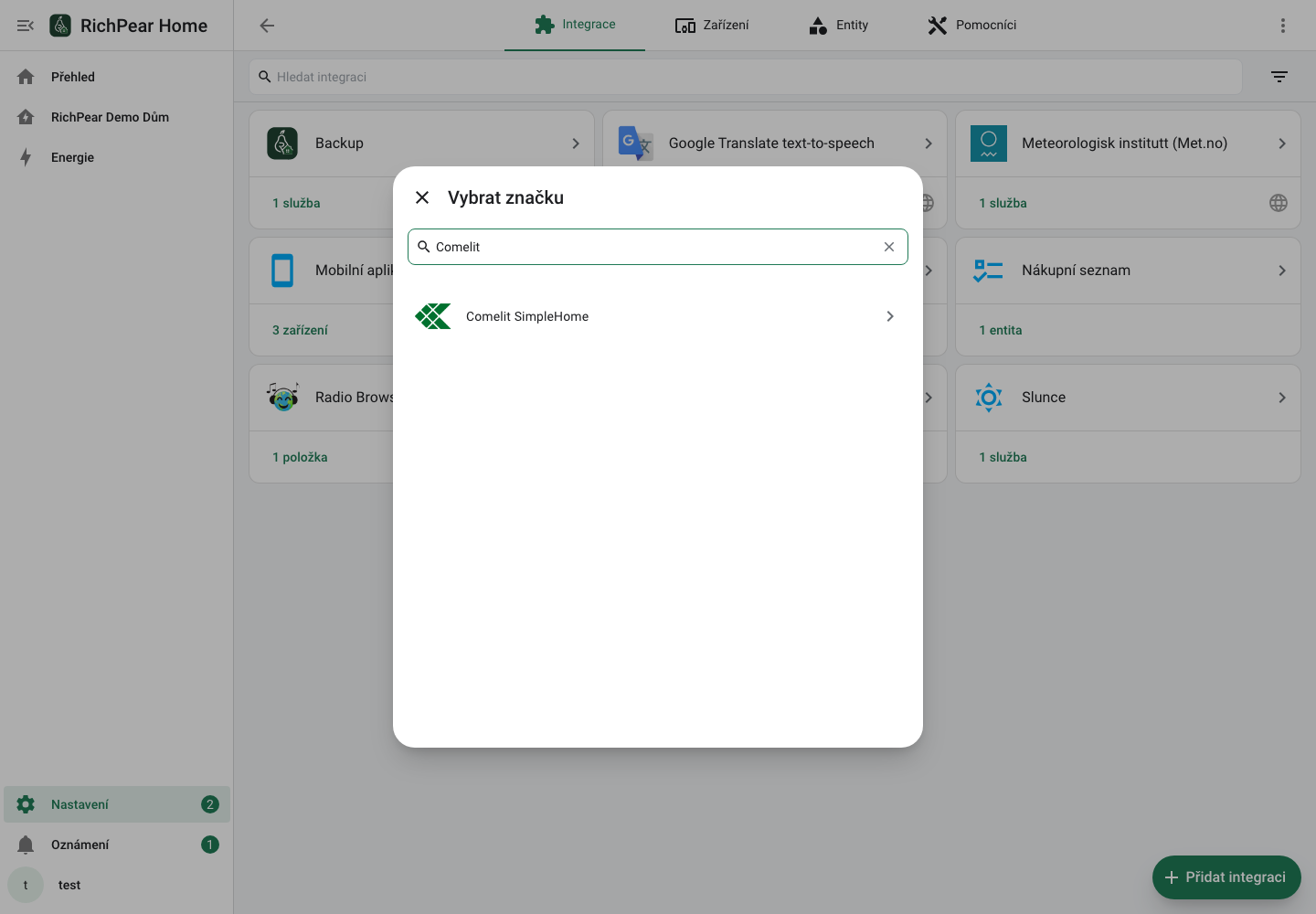Expand the Backup card chevron
Viewport: 1316px width, 914px height.
(576, 143)
